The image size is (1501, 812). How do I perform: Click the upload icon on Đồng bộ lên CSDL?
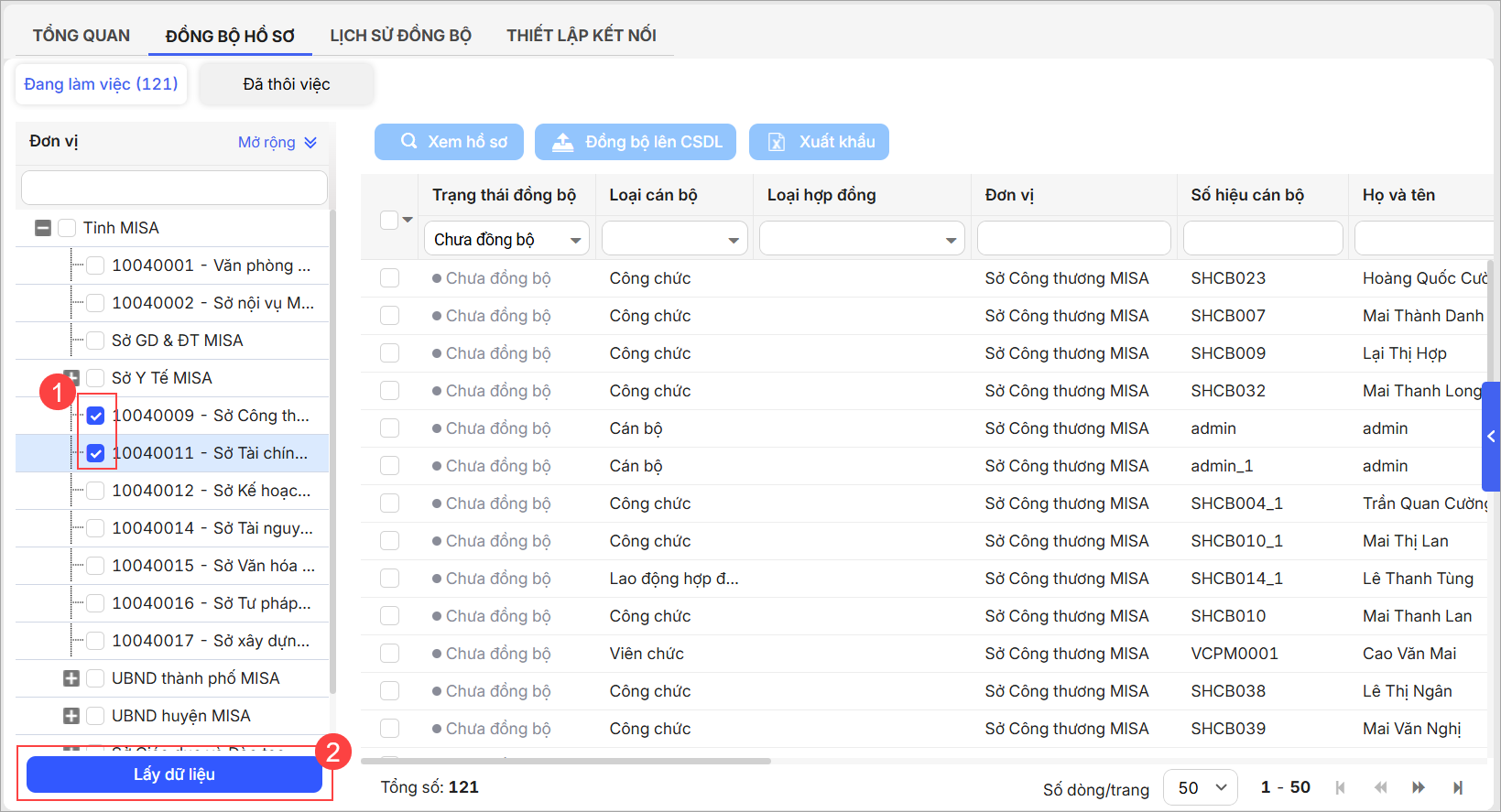[562, 142]
